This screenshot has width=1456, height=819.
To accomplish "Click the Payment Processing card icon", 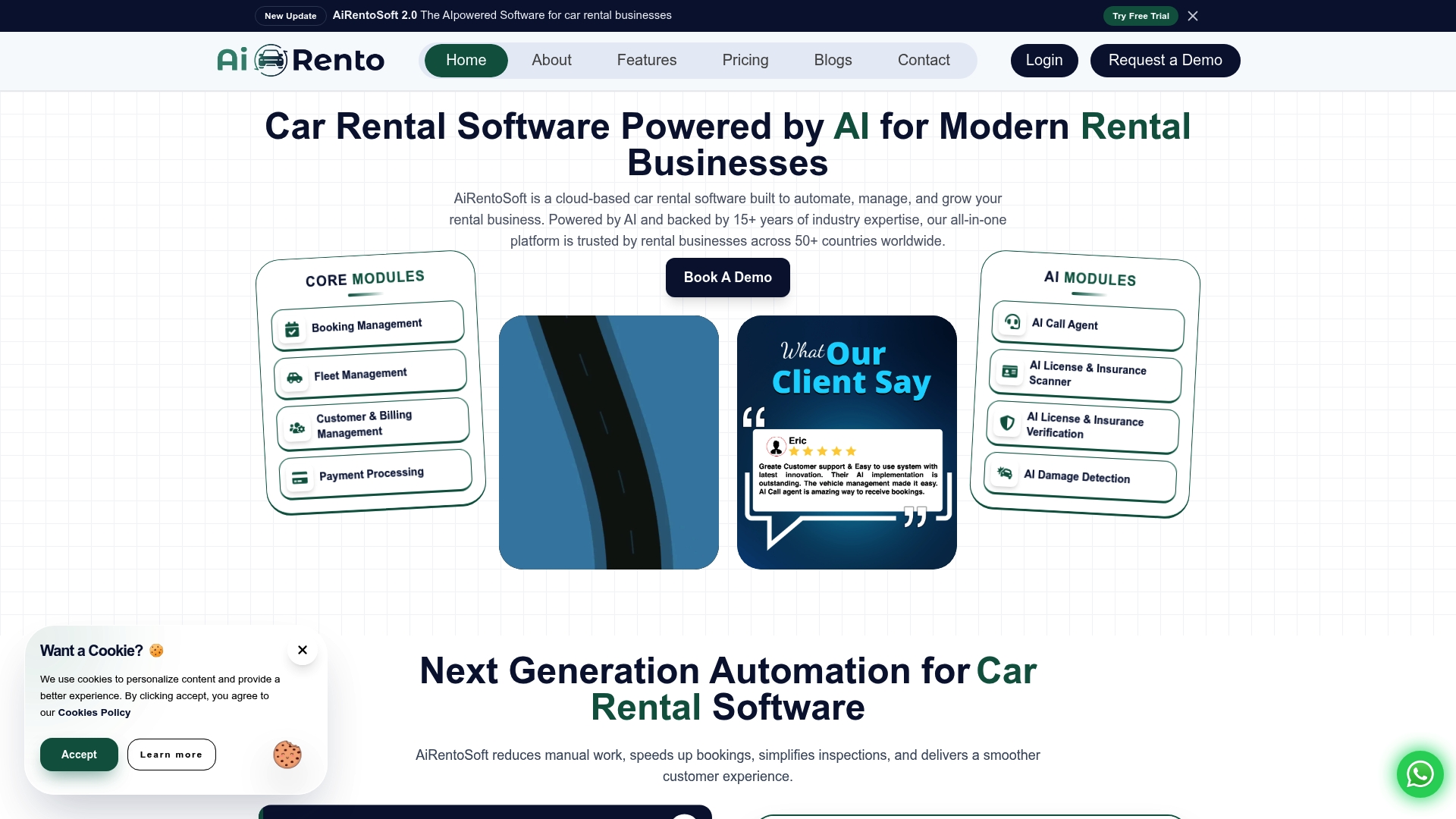I will 300,478.
